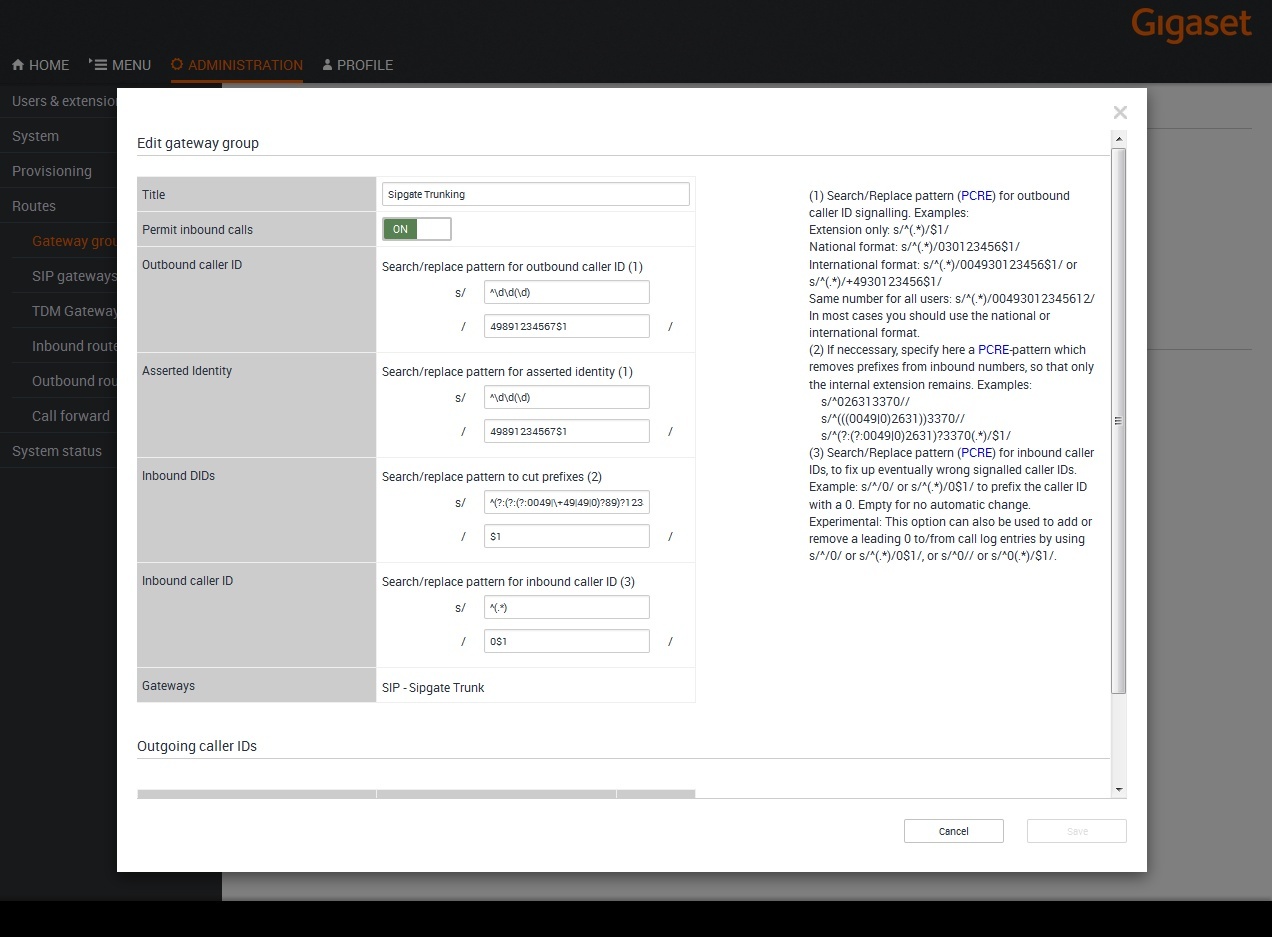The height and width of the screenshot is (937, 1272).
Task: Click the profile person icon
Action: tap(327, 65)
